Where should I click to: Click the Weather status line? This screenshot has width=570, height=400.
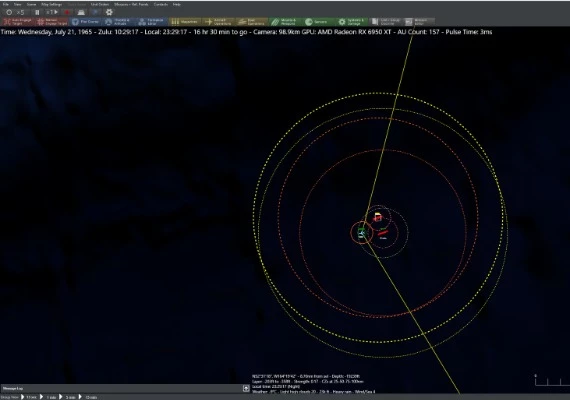(x=313, y=392)
